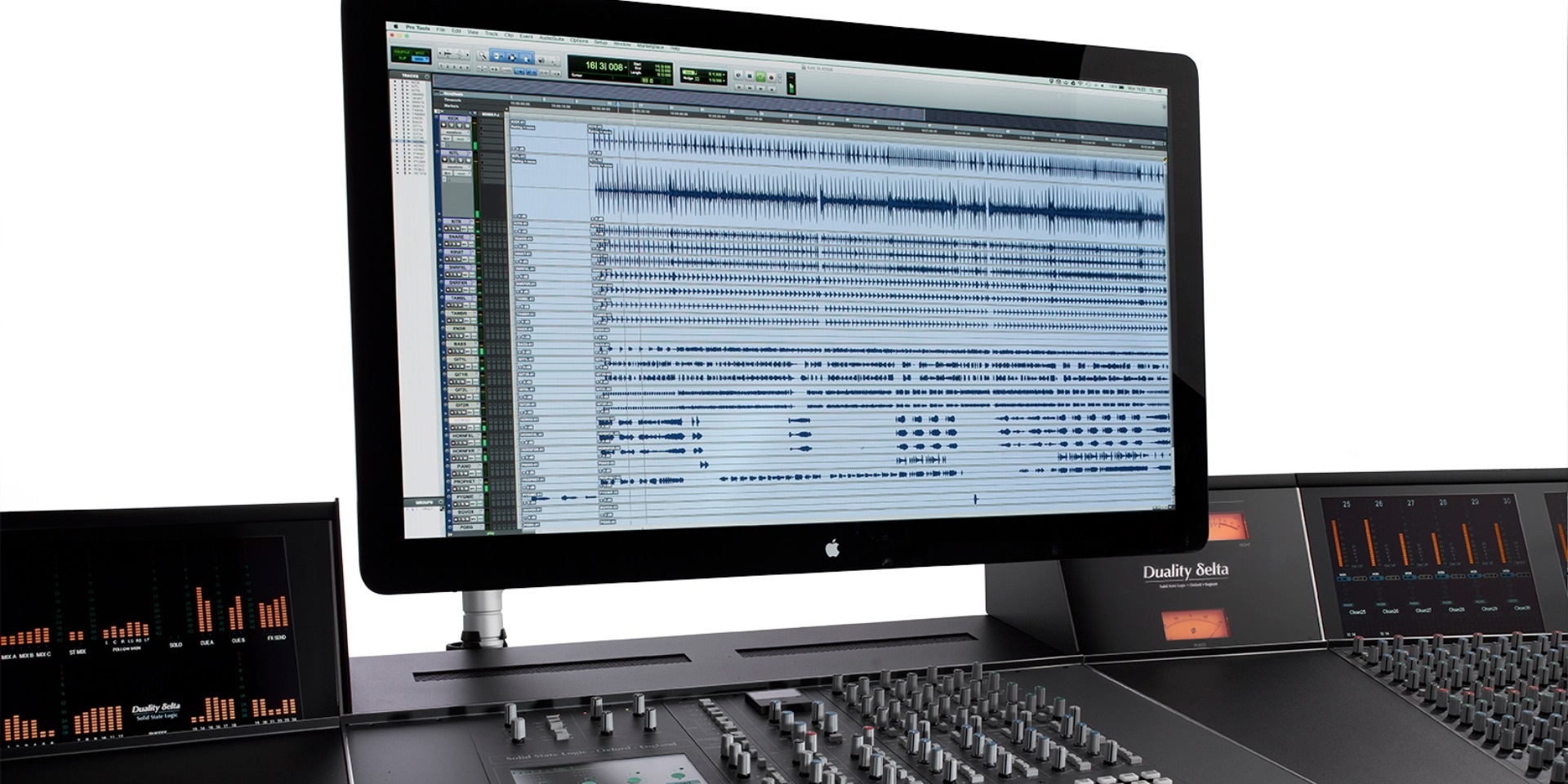Select the HIHAT track name button
This screenshot has height=784, width=1568.
click(x=457, y=252)
